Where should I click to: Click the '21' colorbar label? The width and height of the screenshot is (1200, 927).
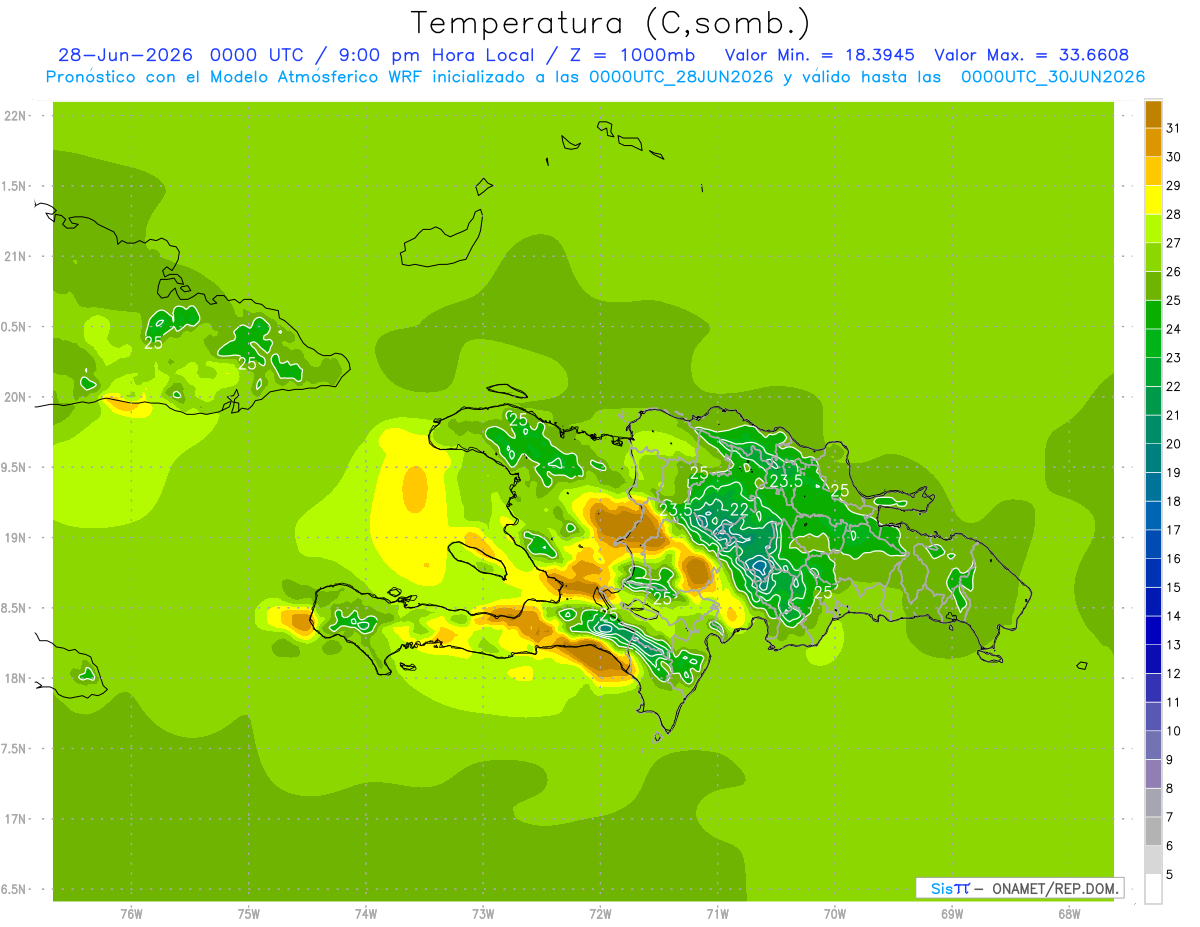click(x=1174, y=415)
